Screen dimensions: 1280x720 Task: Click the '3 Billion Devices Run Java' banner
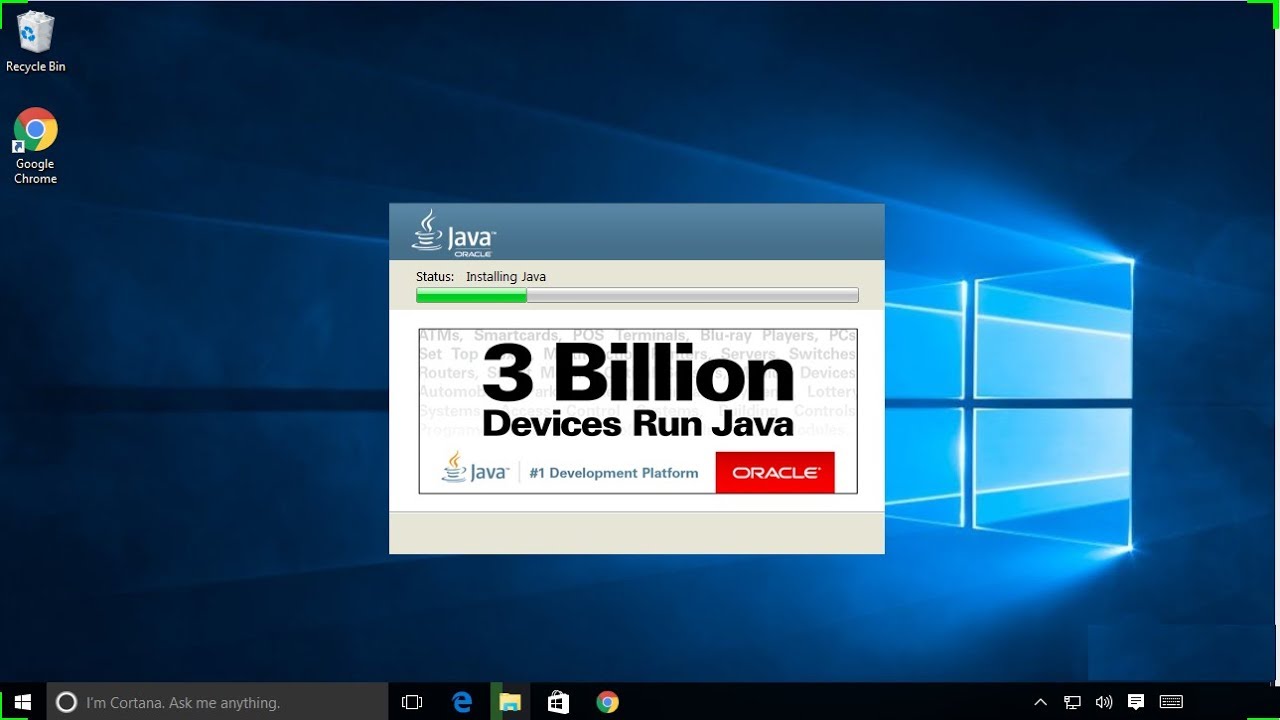[x=638, y=411]
